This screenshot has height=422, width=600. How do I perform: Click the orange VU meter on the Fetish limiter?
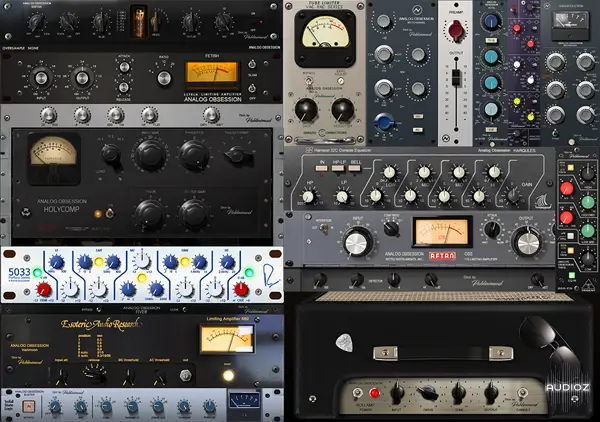click(x=212, y=73)
